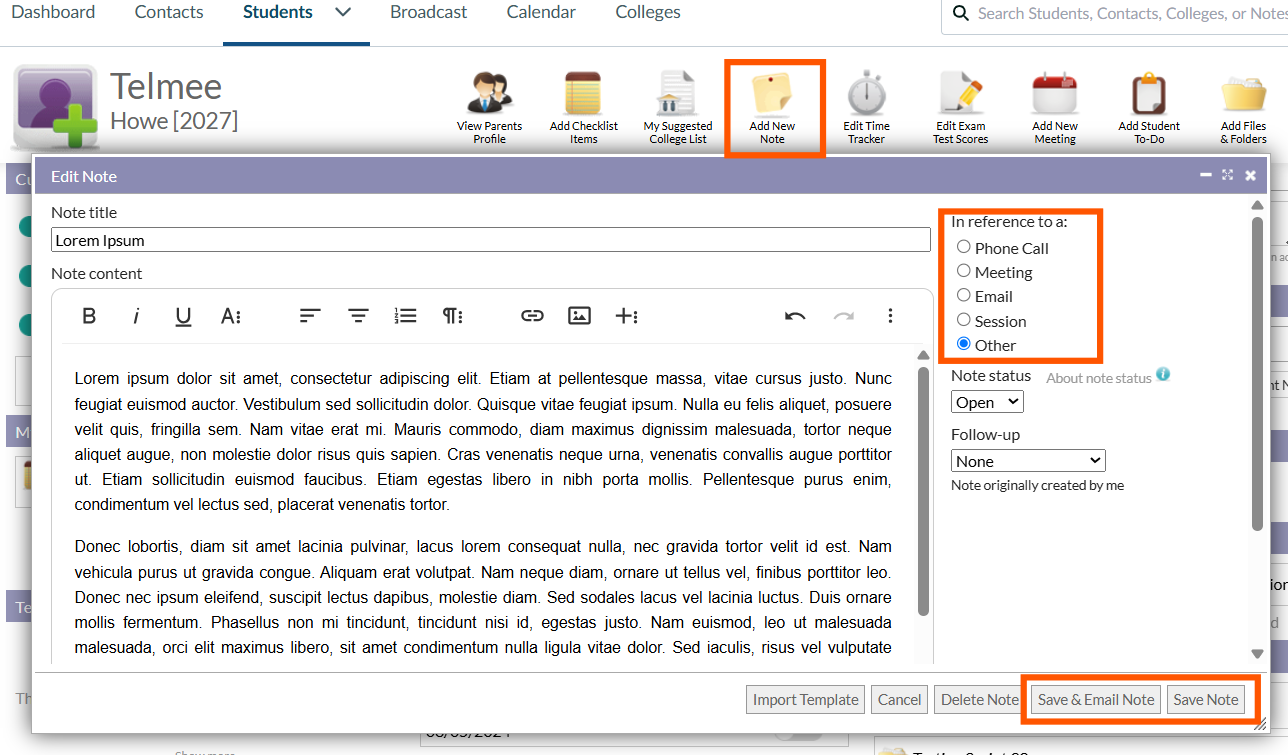The width and height of the screenshot is (1288, 755).
Task: Expand the Students menu chevron
Action: (x=343, y=13)
